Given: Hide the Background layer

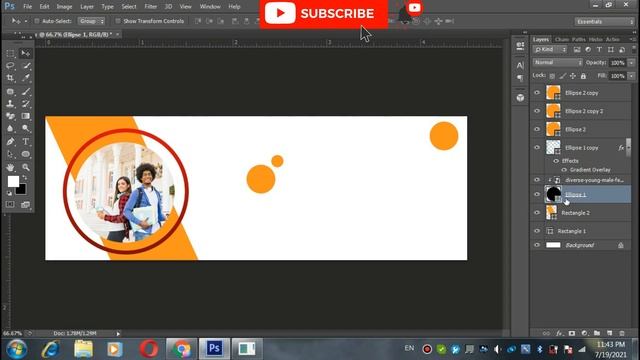Looking at the screenshot, I should pos(537,245).
